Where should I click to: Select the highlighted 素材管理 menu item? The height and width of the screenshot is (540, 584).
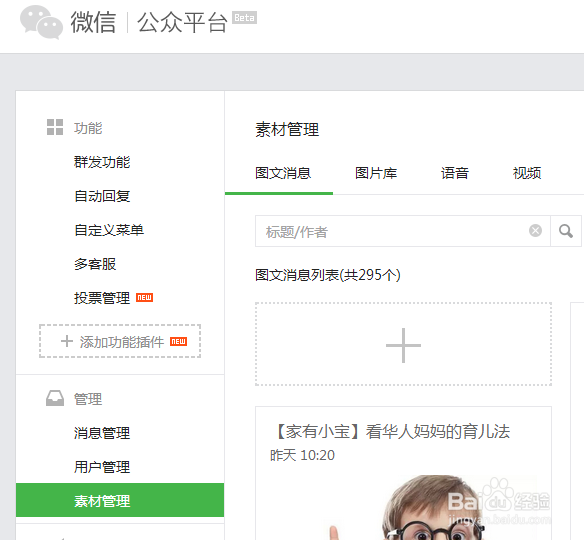[x=120, y=500]
